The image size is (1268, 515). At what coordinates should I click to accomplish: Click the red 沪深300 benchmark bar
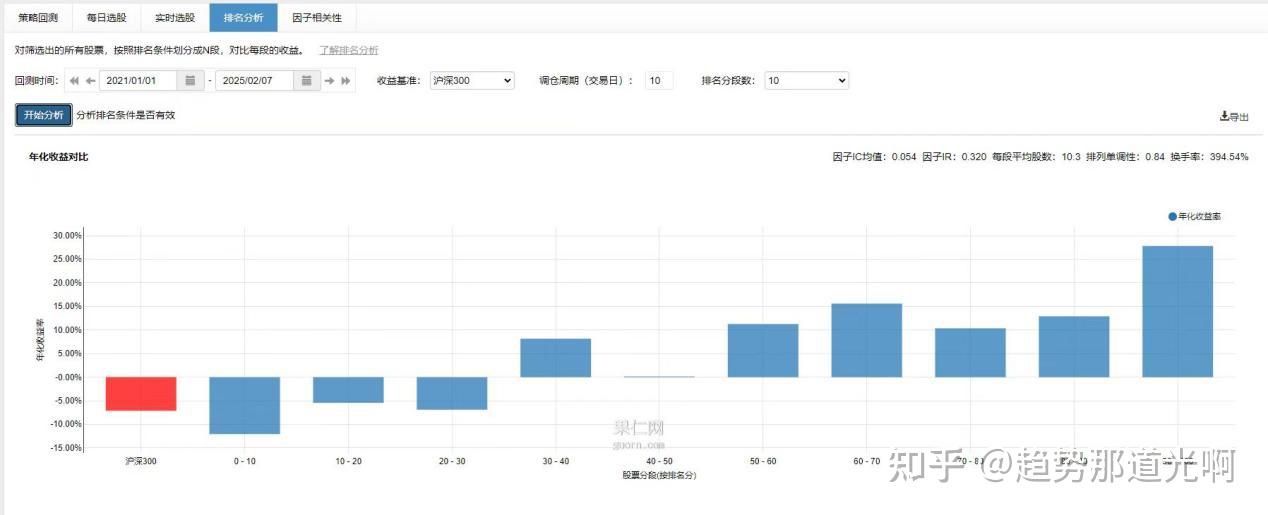tap(141, 394)
